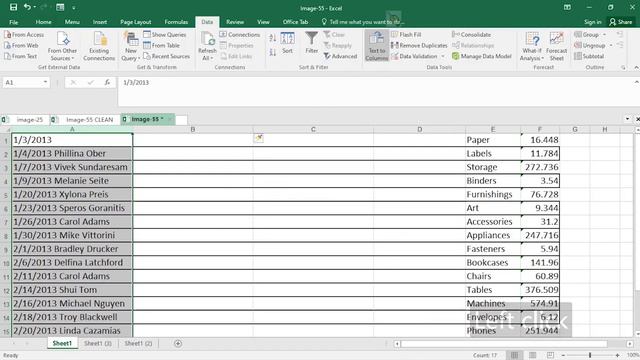The height and width of the screenshot is (360, 640).
Task: Import data From Web
Action: (x=21, y=45)
